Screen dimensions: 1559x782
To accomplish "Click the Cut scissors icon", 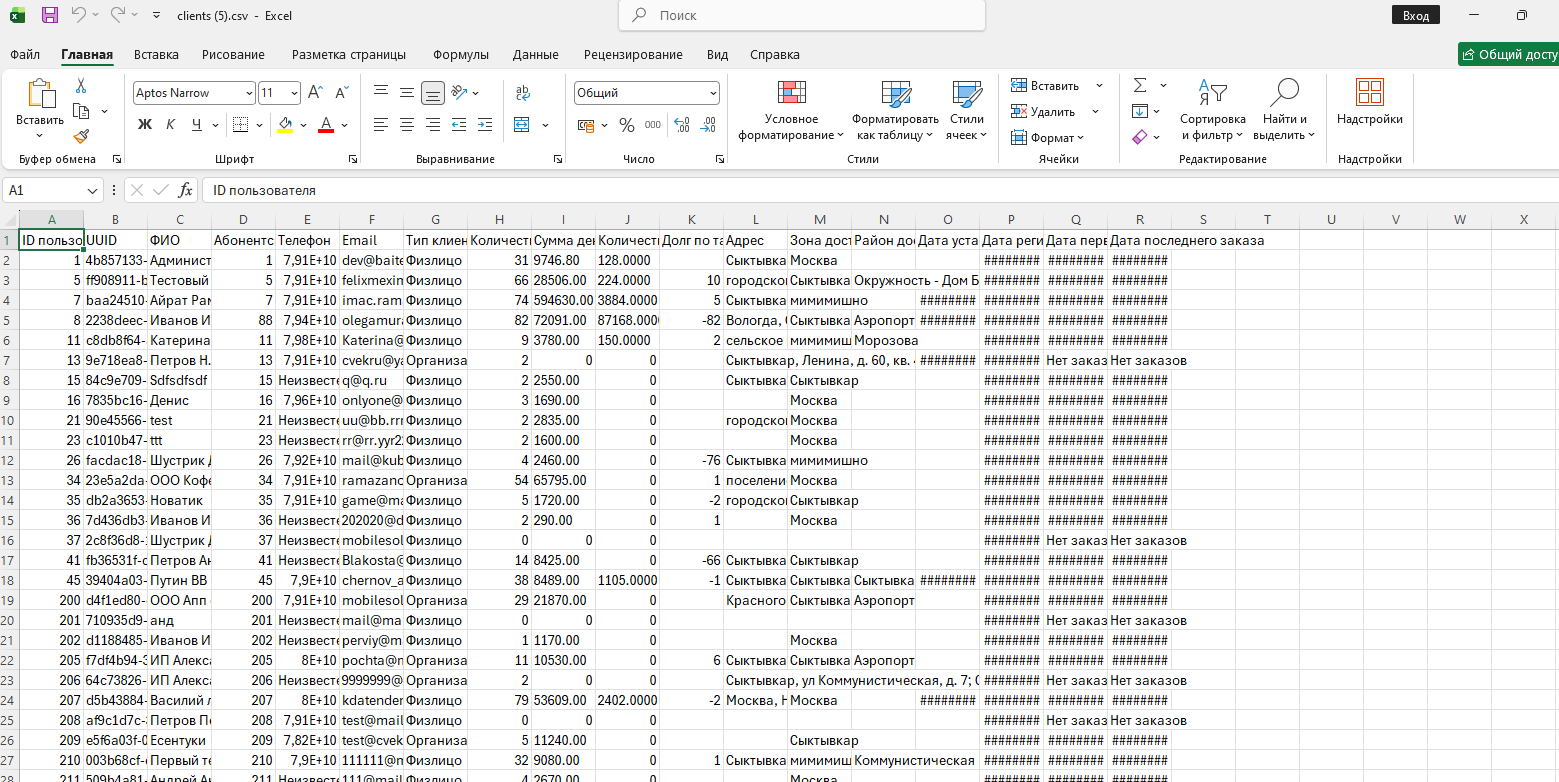I will coord(81,86).
